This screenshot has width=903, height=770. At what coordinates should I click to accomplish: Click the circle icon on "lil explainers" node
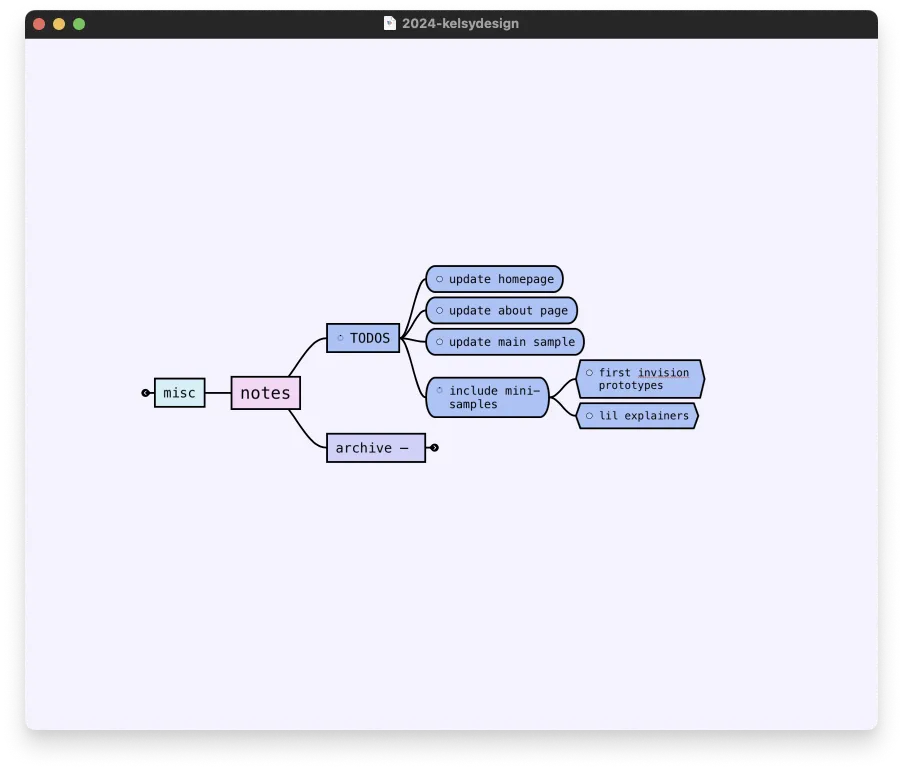click(x=588, y=415)
